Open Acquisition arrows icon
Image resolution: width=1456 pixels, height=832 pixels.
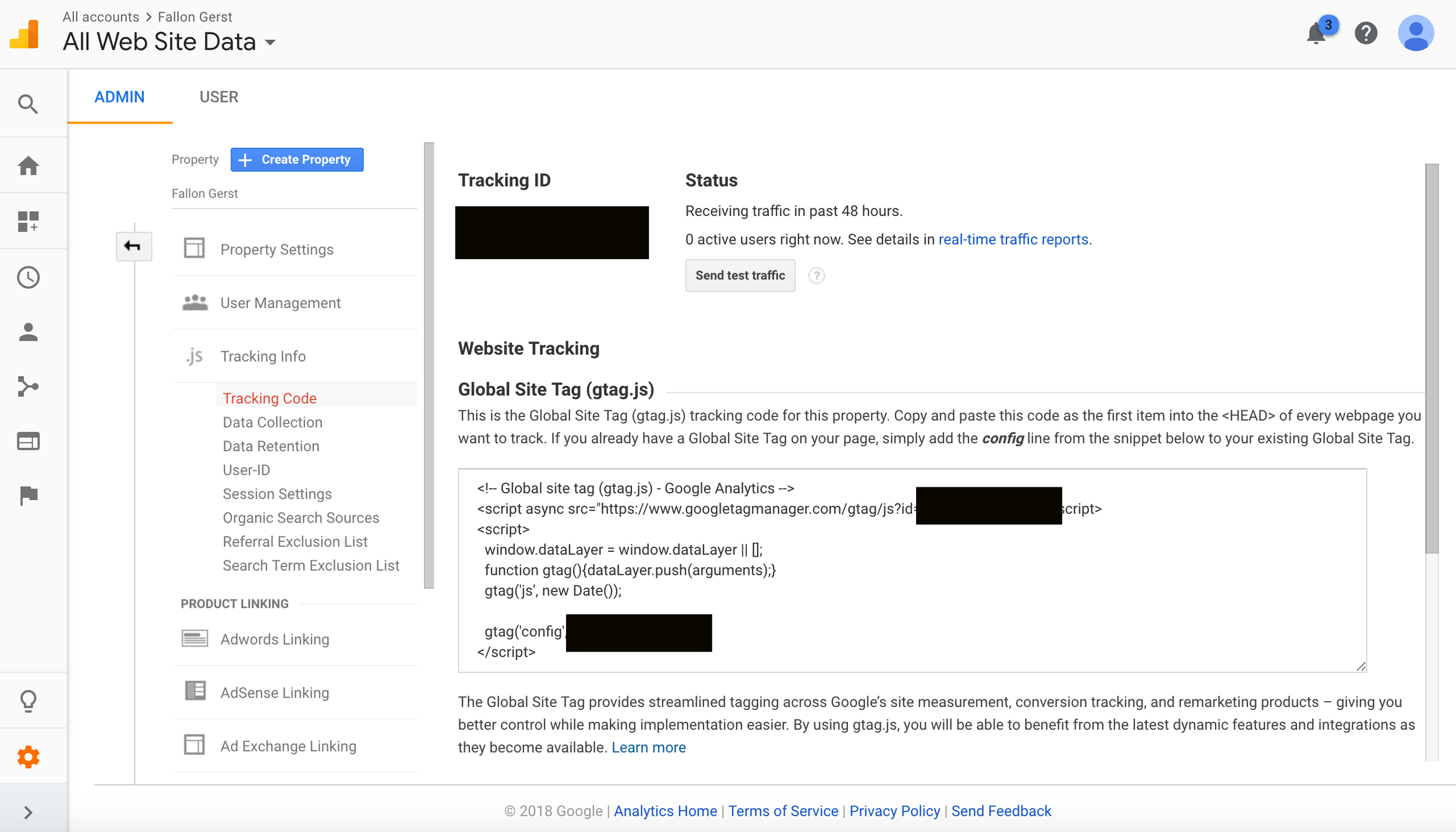click(x=28, y=387)
